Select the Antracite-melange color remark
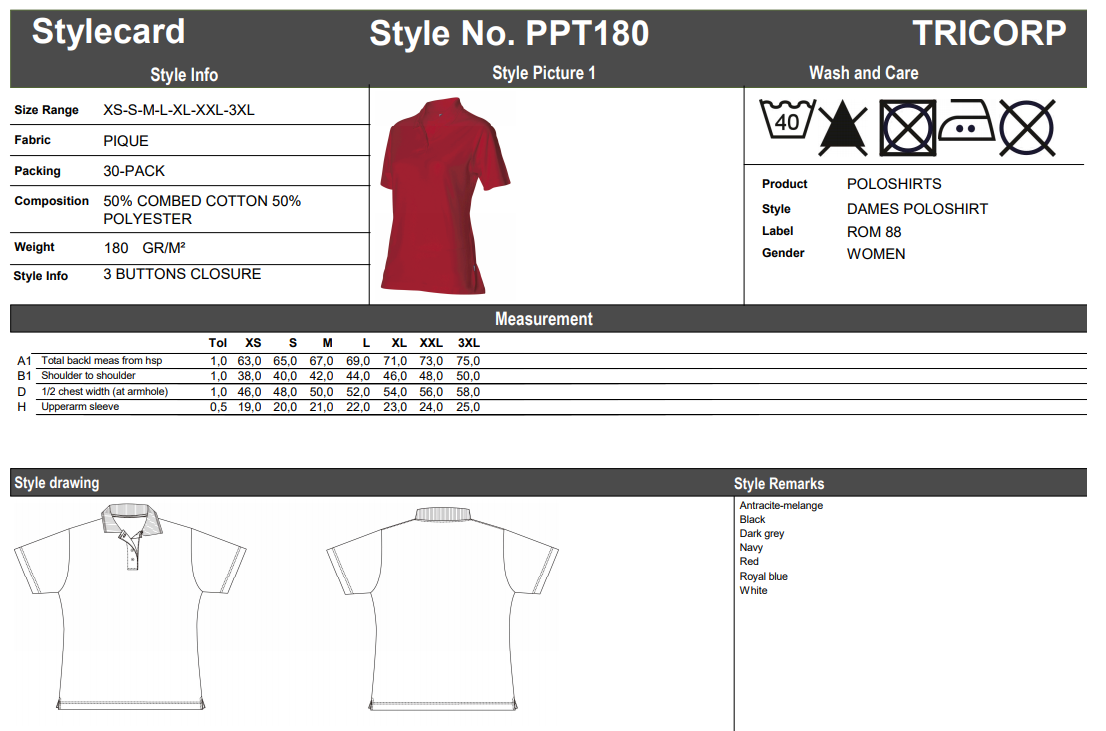Viewport: 1106px width, 731px height. coord(781,505)
